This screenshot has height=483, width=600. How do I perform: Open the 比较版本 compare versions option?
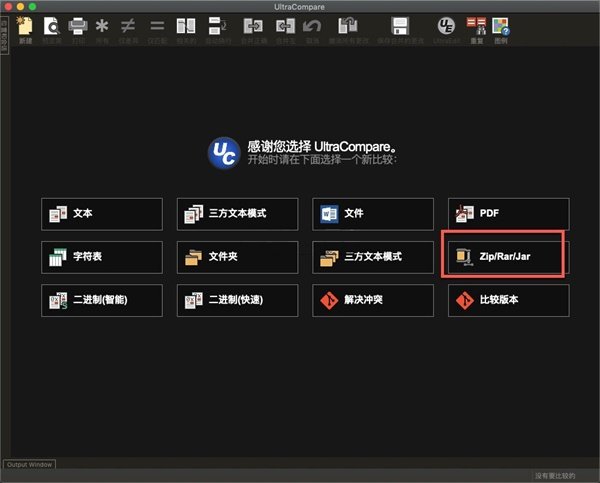pos(509,300)
